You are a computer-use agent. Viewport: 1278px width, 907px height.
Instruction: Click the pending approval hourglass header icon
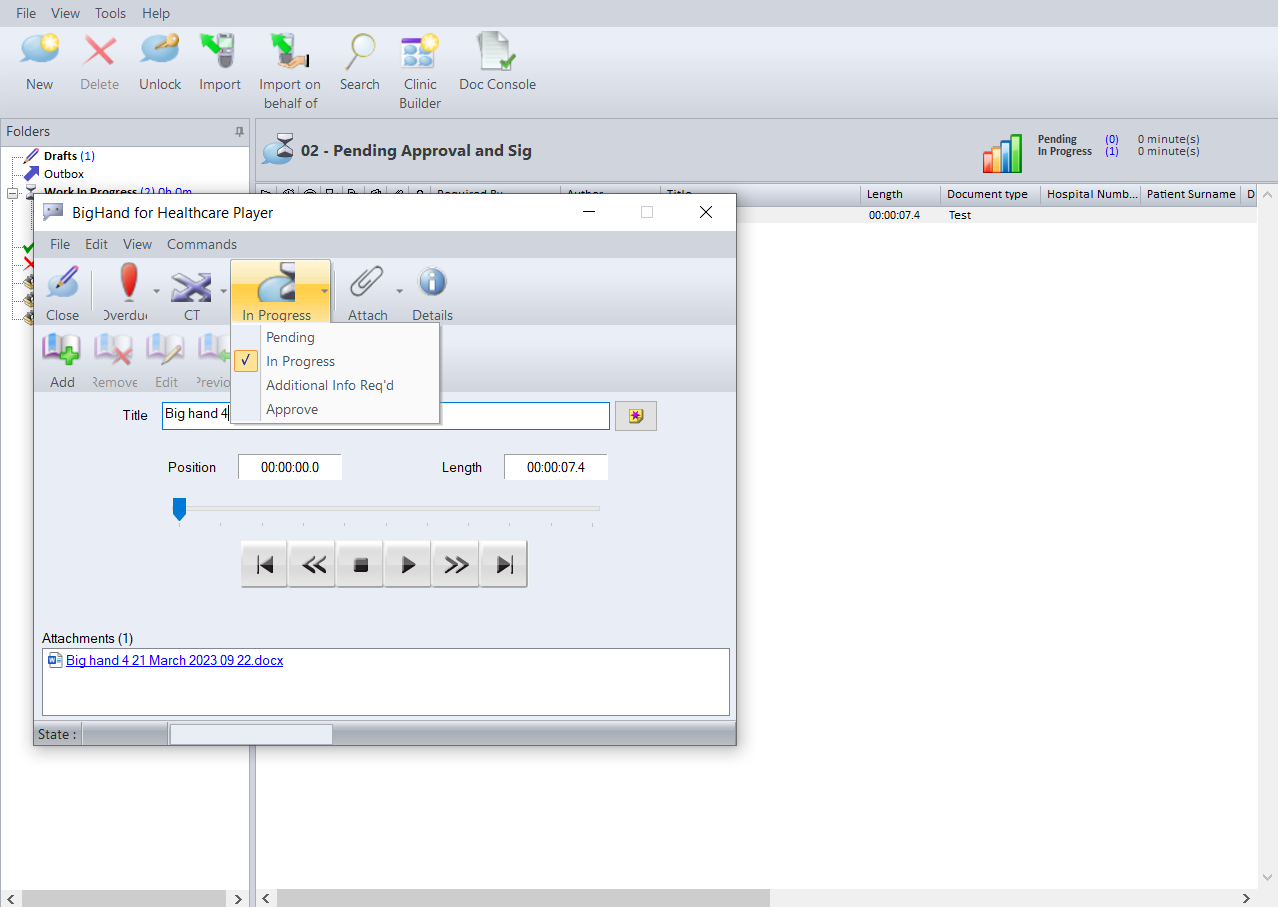tap(279, 150)
